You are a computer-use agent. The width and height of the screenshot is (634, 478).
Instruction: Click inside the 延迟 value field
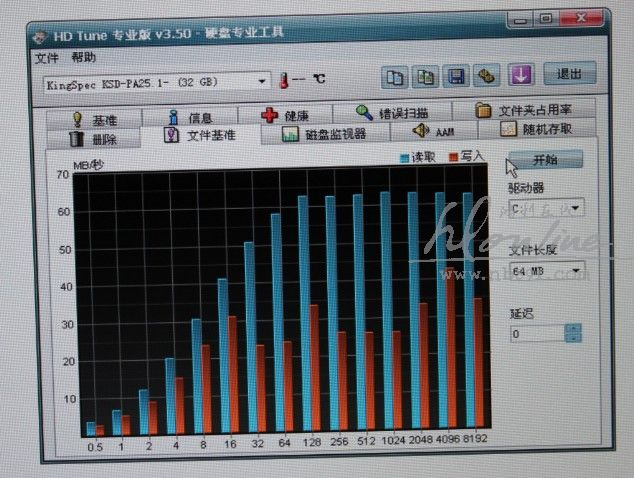pyautogui.click(x=537, y=334)
